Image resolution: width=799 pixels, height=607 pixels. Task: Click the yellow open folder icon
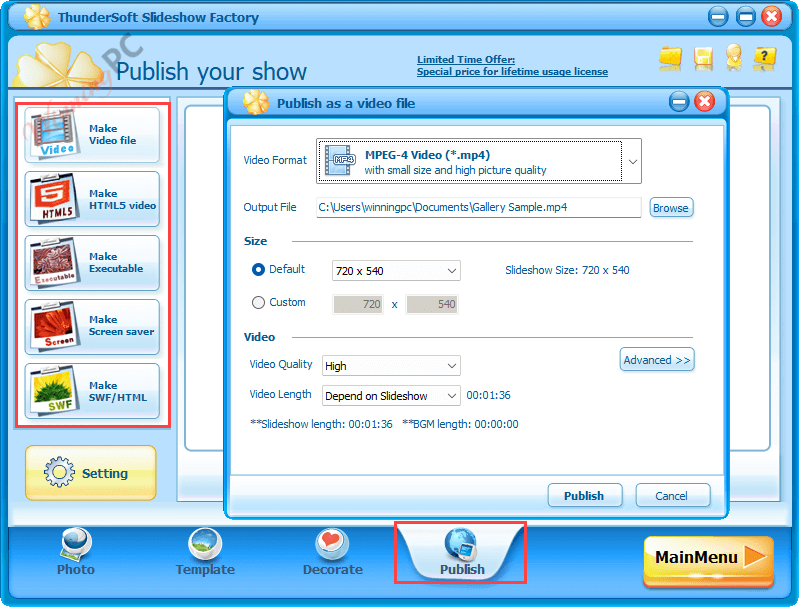pyautogui.click(x=671, y=57)
